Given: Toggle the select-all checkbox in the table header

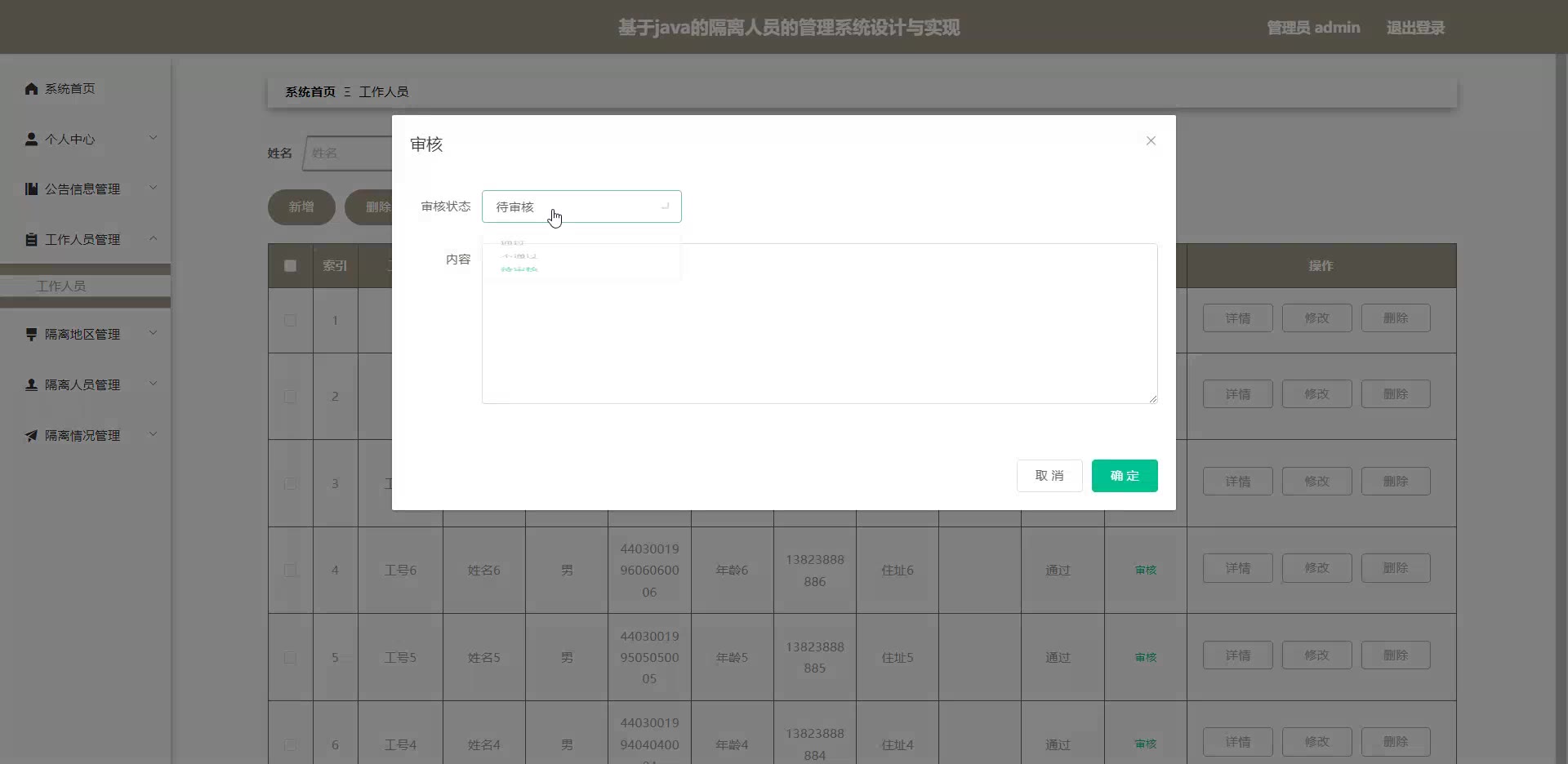Looking at the screenshot, I should (290, 265).
